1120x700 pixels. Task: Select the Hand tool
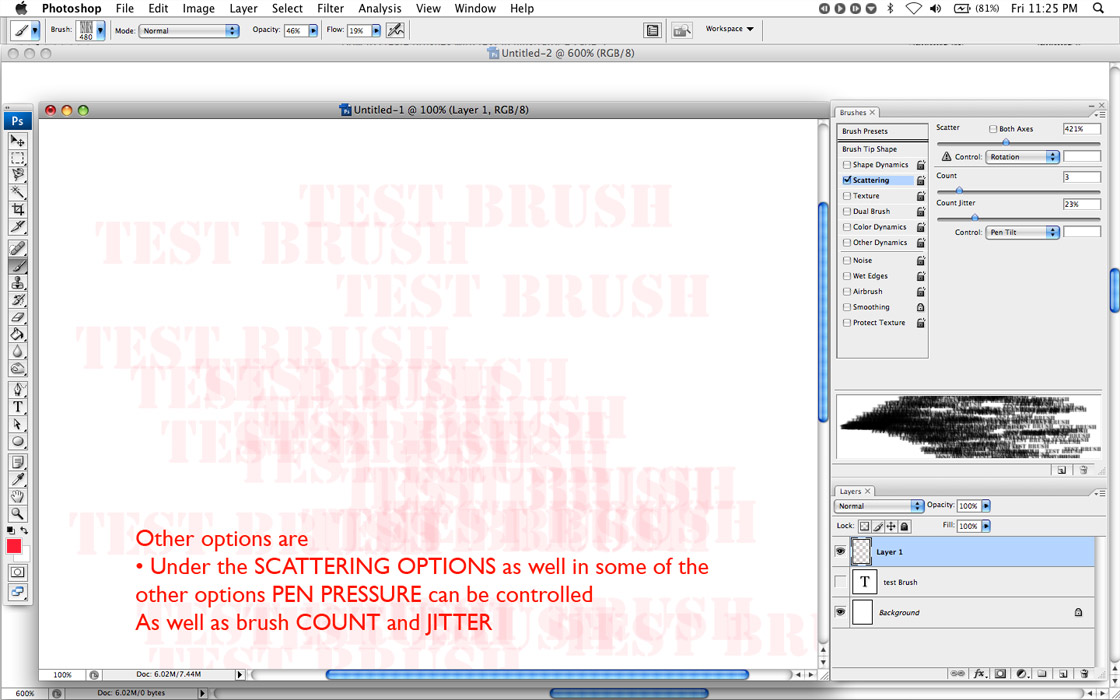pos(18,496)
